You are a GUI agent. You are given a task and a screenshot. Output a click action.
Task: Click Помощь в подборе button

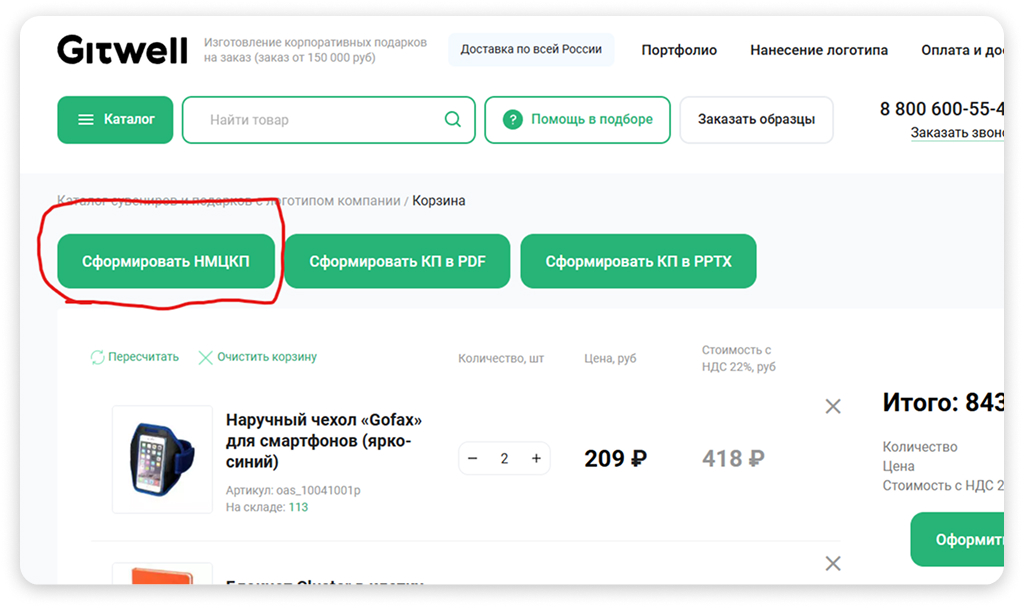576,120
